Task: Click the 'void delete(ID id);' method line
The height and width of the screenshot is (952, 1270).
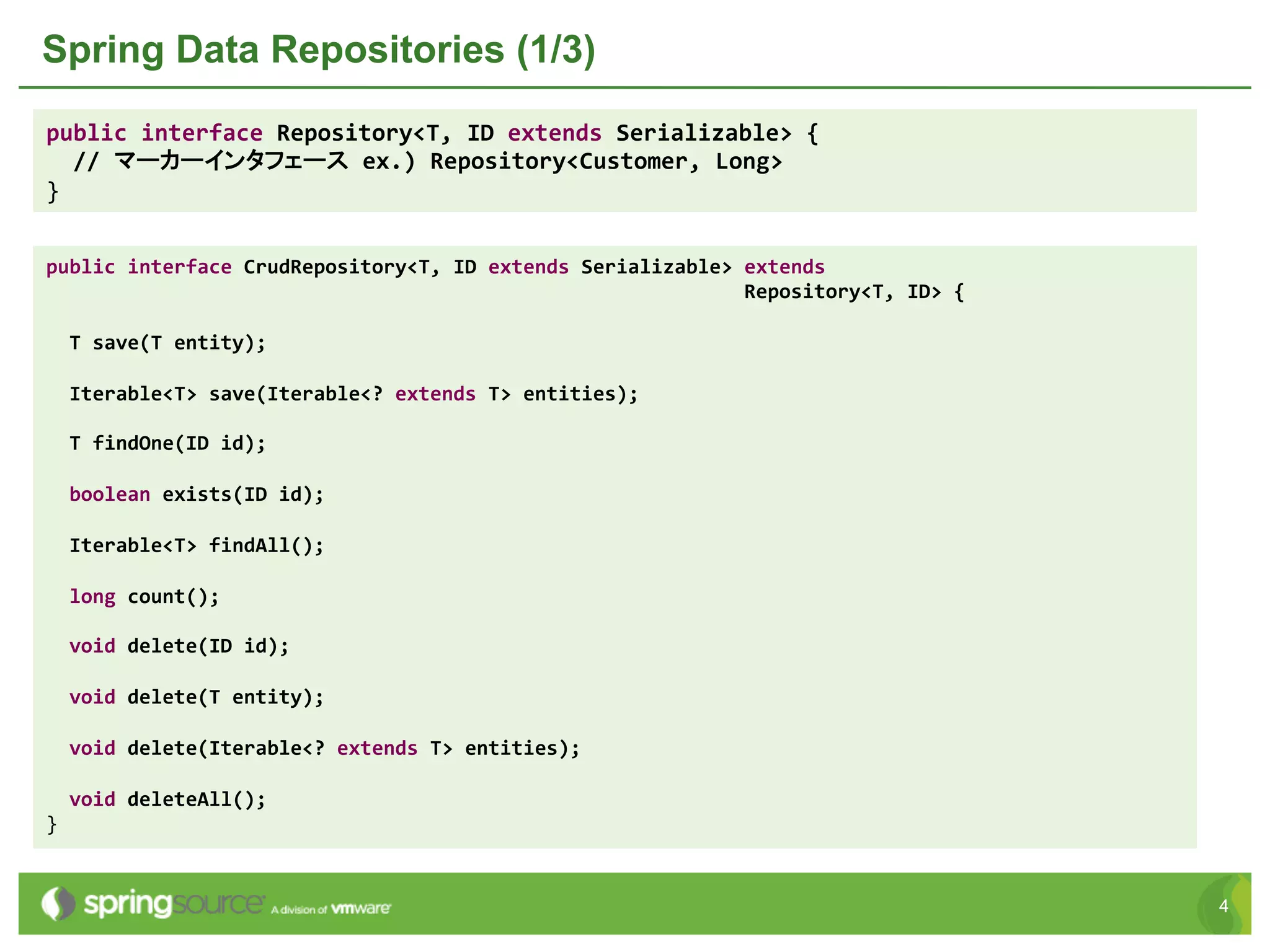Action: point(179,646)
